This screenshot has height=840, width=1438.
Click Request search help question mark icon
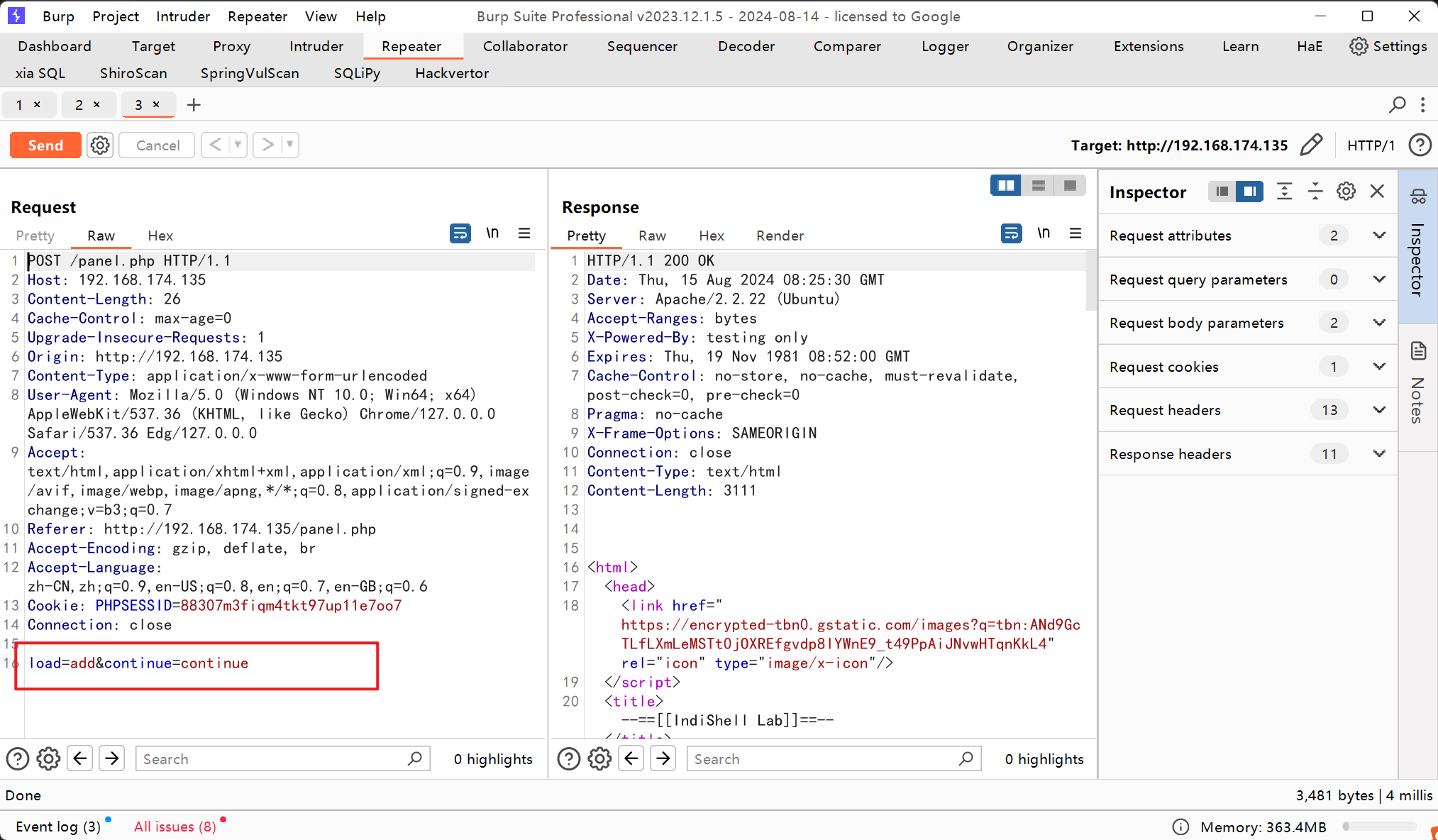[x=18, y=759]
